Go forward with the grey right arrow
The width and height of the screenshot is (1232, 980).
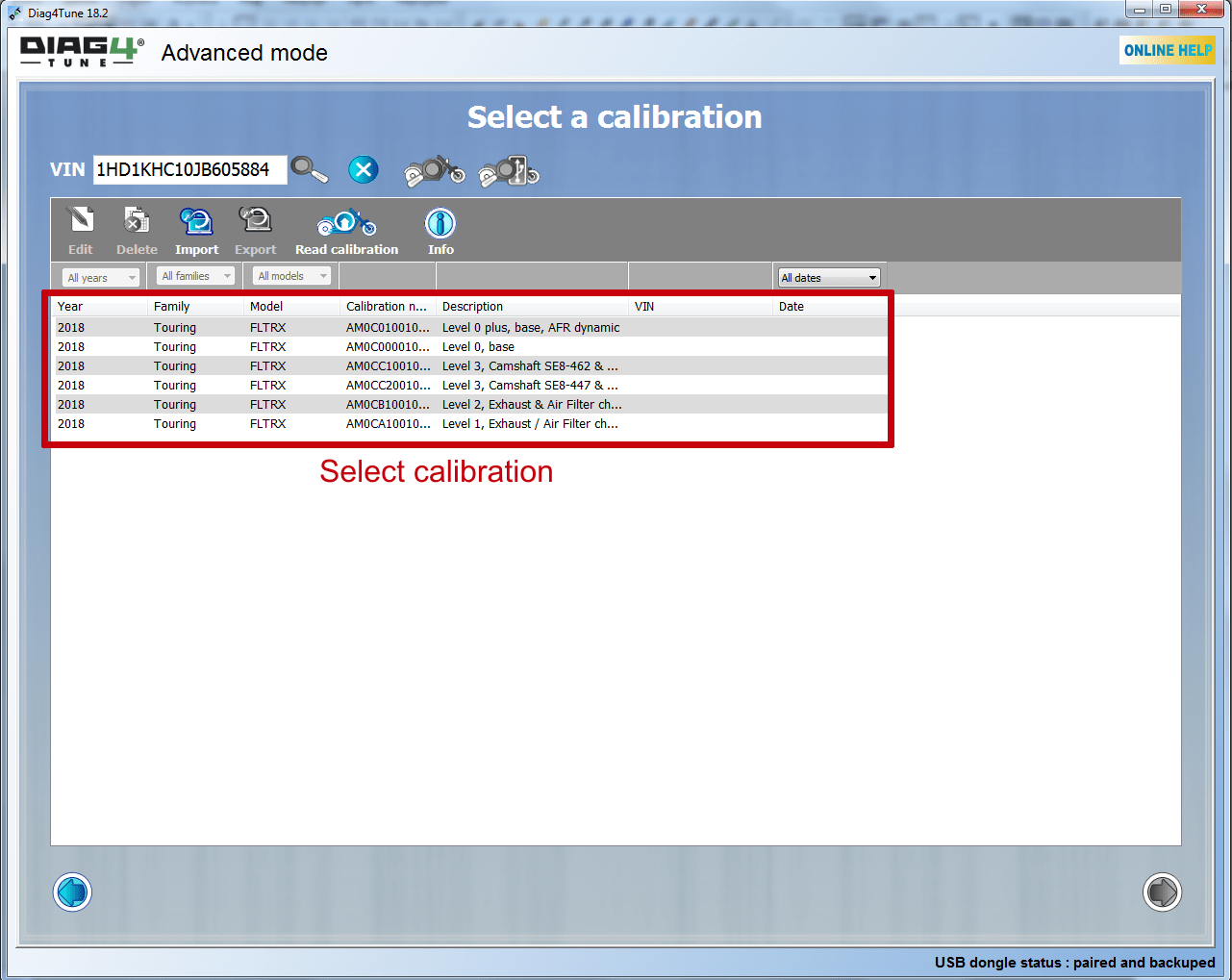coord(1162,892)
